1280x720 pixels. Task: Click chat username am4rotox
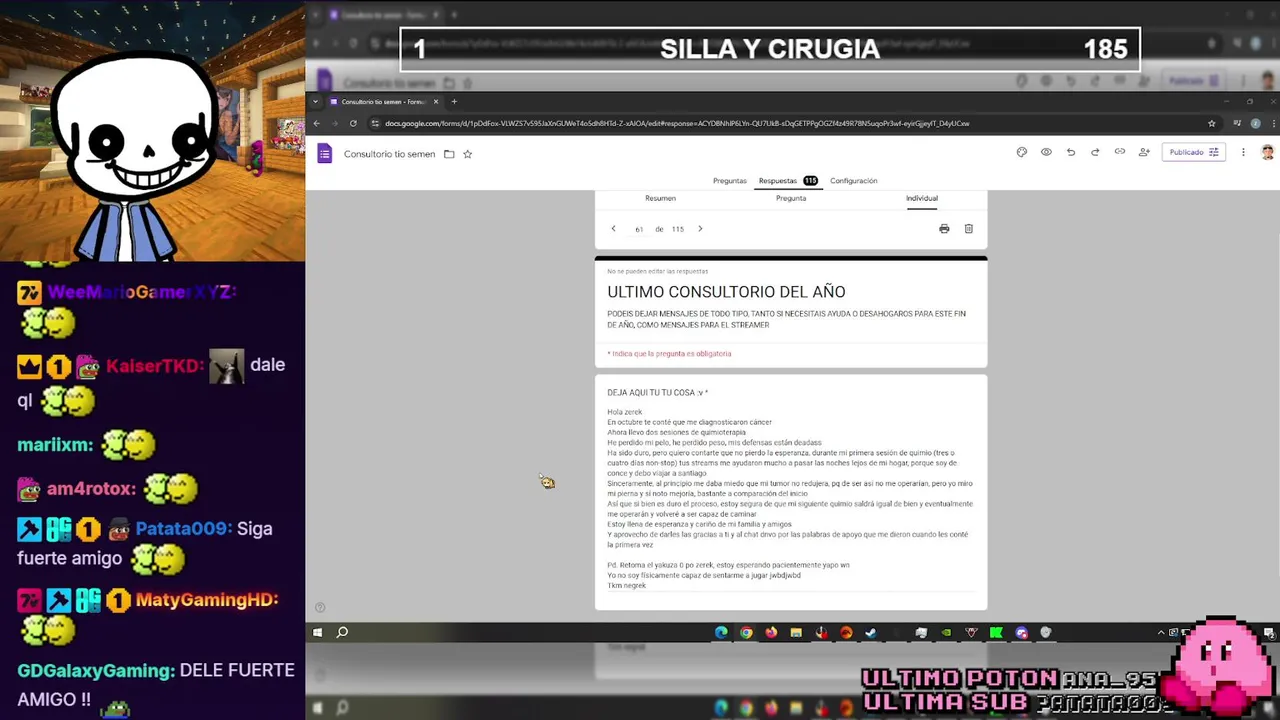click(90, 489)
